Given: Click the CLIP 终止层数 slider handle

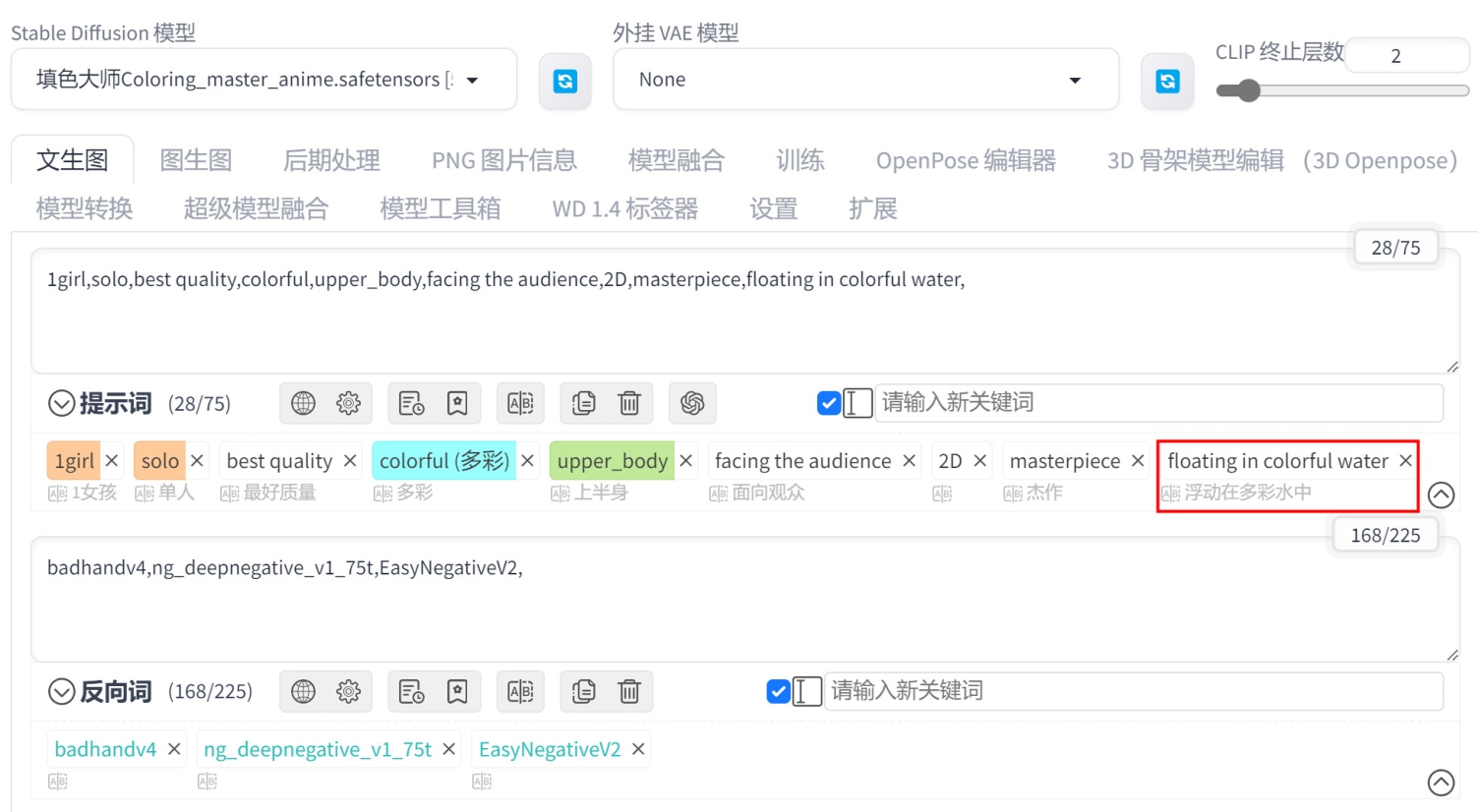Looking at the screenshot, I should tap(1248, 91).
